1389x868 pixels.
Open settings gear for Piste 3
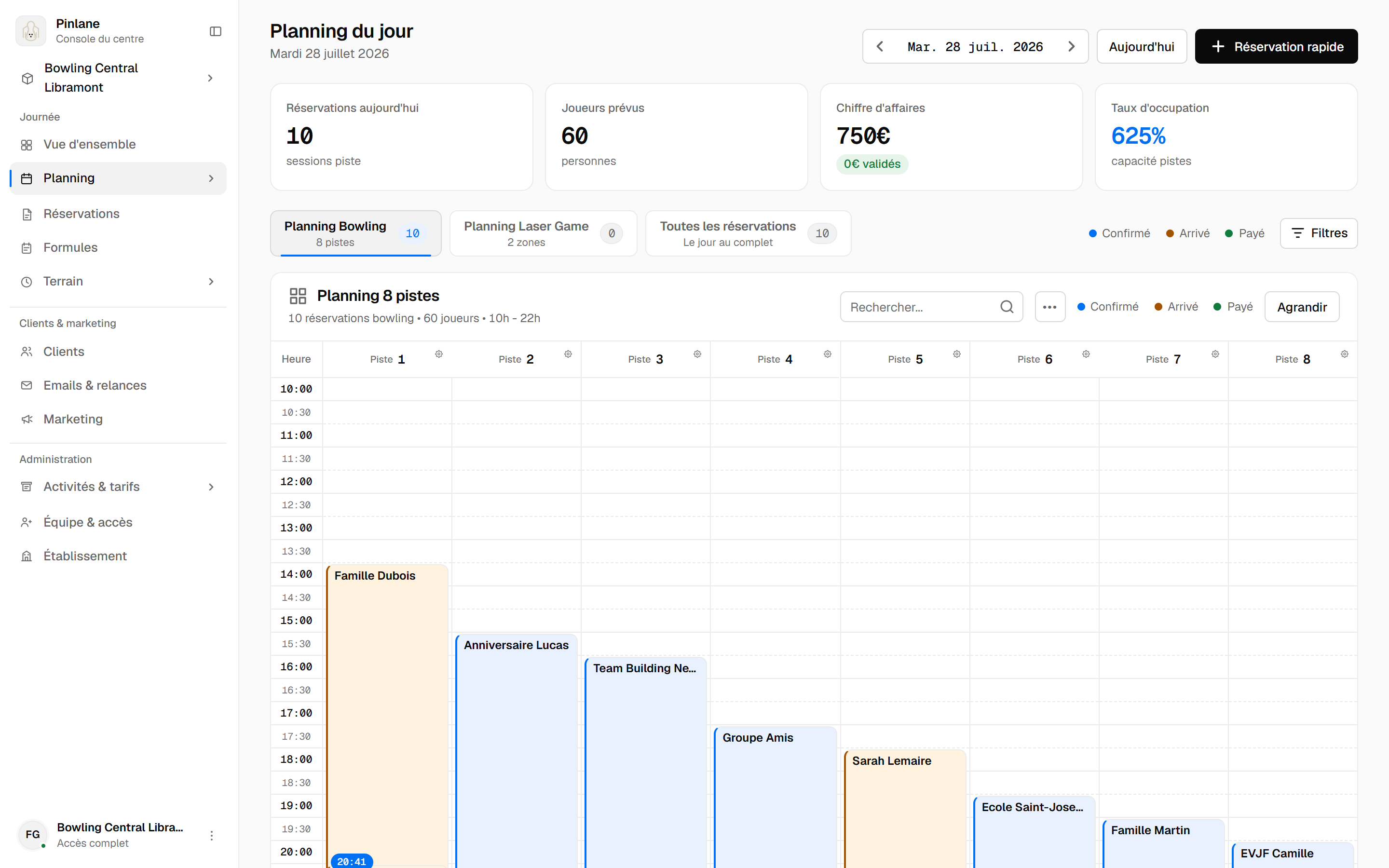point(697,354)
